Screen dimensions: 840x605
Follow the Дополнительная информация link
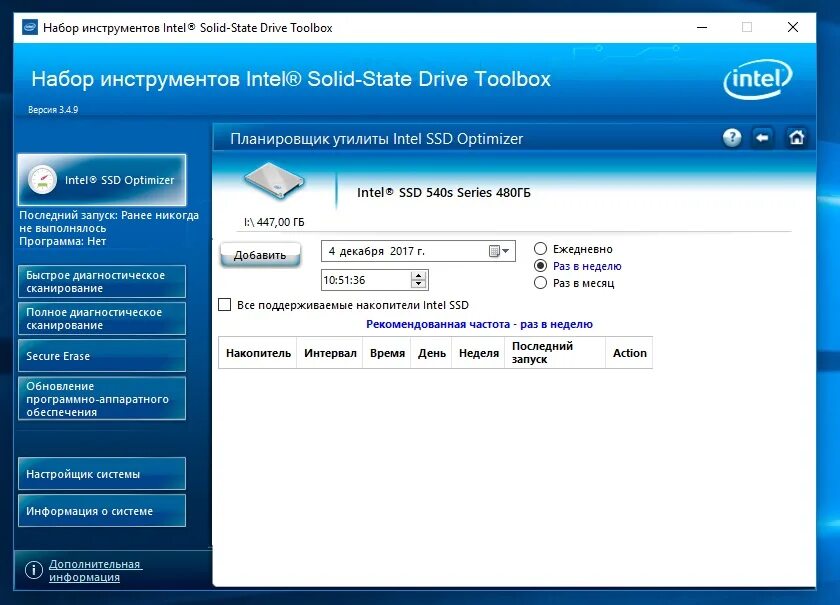tap(95, 570)
